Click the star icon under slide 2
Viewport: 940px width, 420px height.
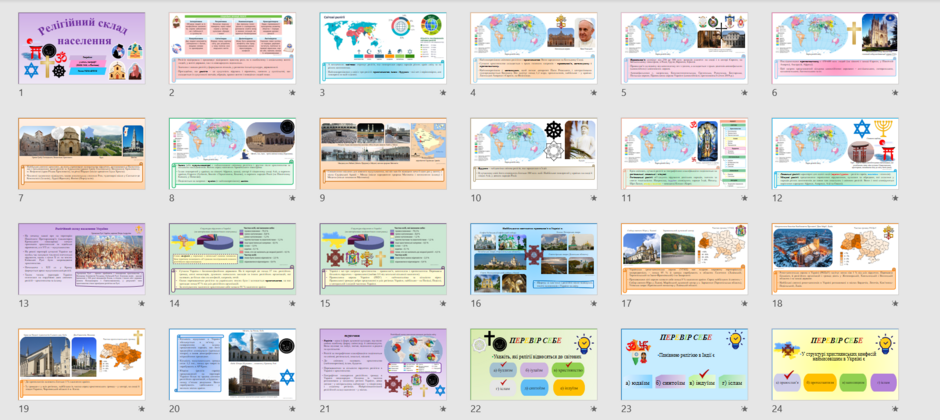(x=292, y=93)
